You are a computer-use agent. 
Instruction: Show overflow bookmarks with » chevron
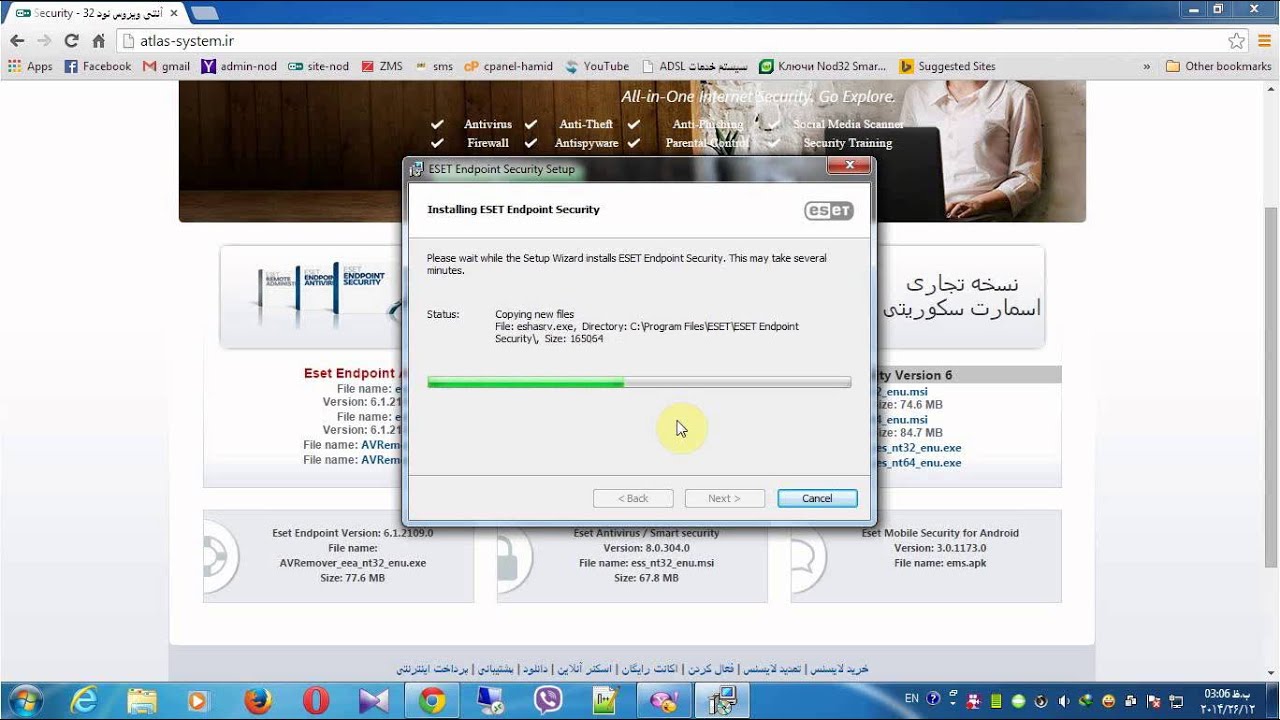(x=1146, y=66)
